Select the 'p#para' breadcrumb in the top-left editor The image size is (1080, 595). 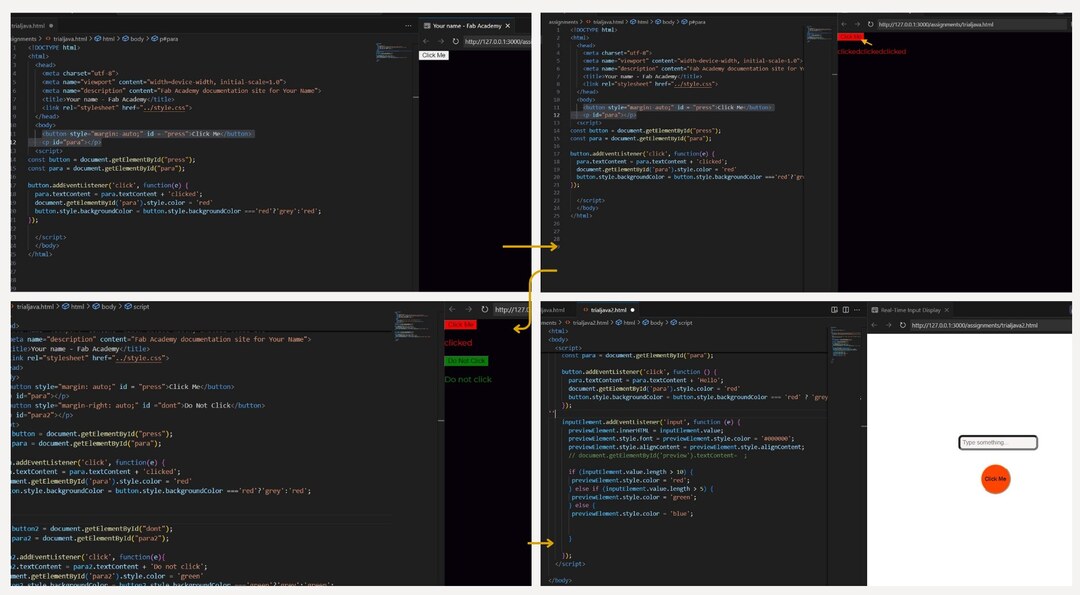click(165, 39)
